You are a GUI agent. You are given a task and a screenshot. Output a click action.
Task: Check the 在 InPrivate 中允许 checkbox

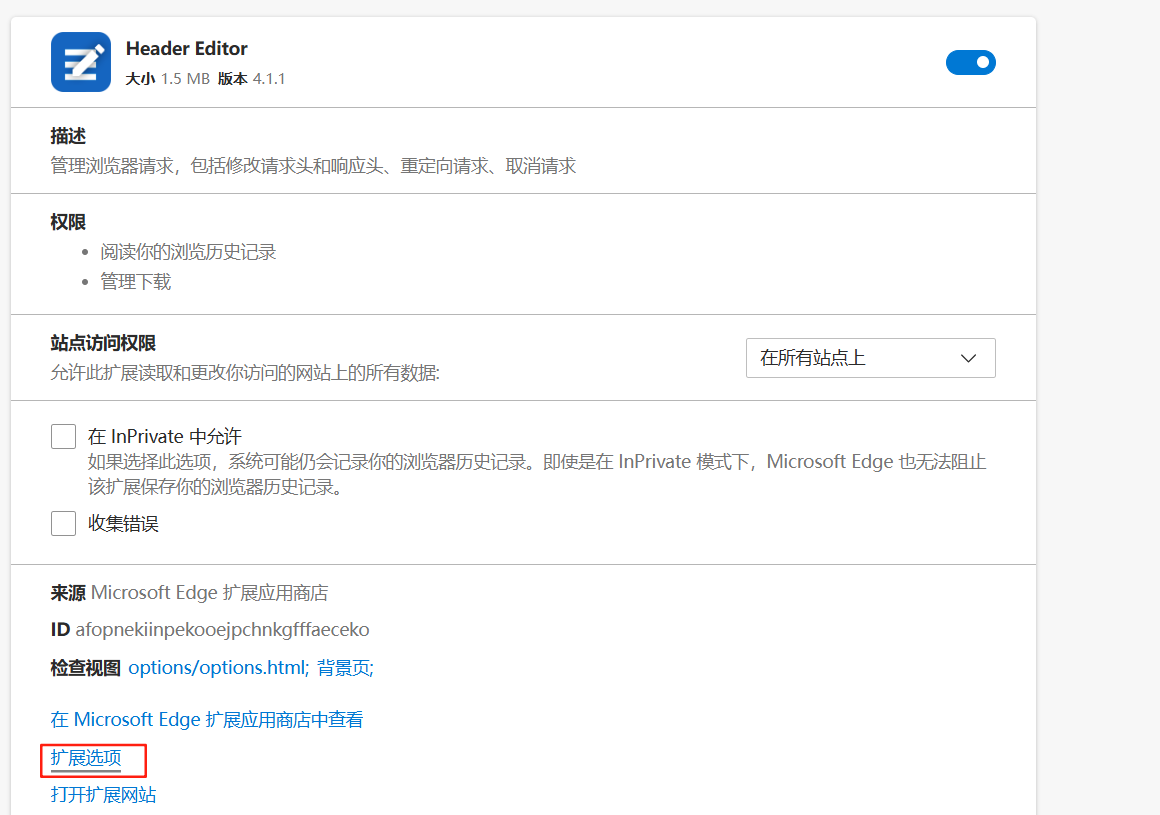tap(64, 436)
